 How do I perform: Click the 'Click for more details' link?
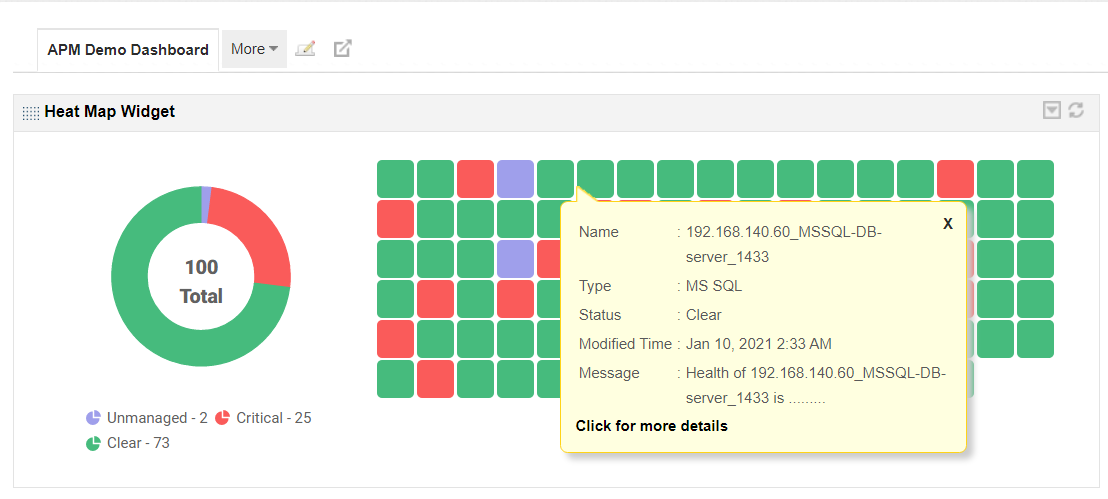tap(652, 426)
